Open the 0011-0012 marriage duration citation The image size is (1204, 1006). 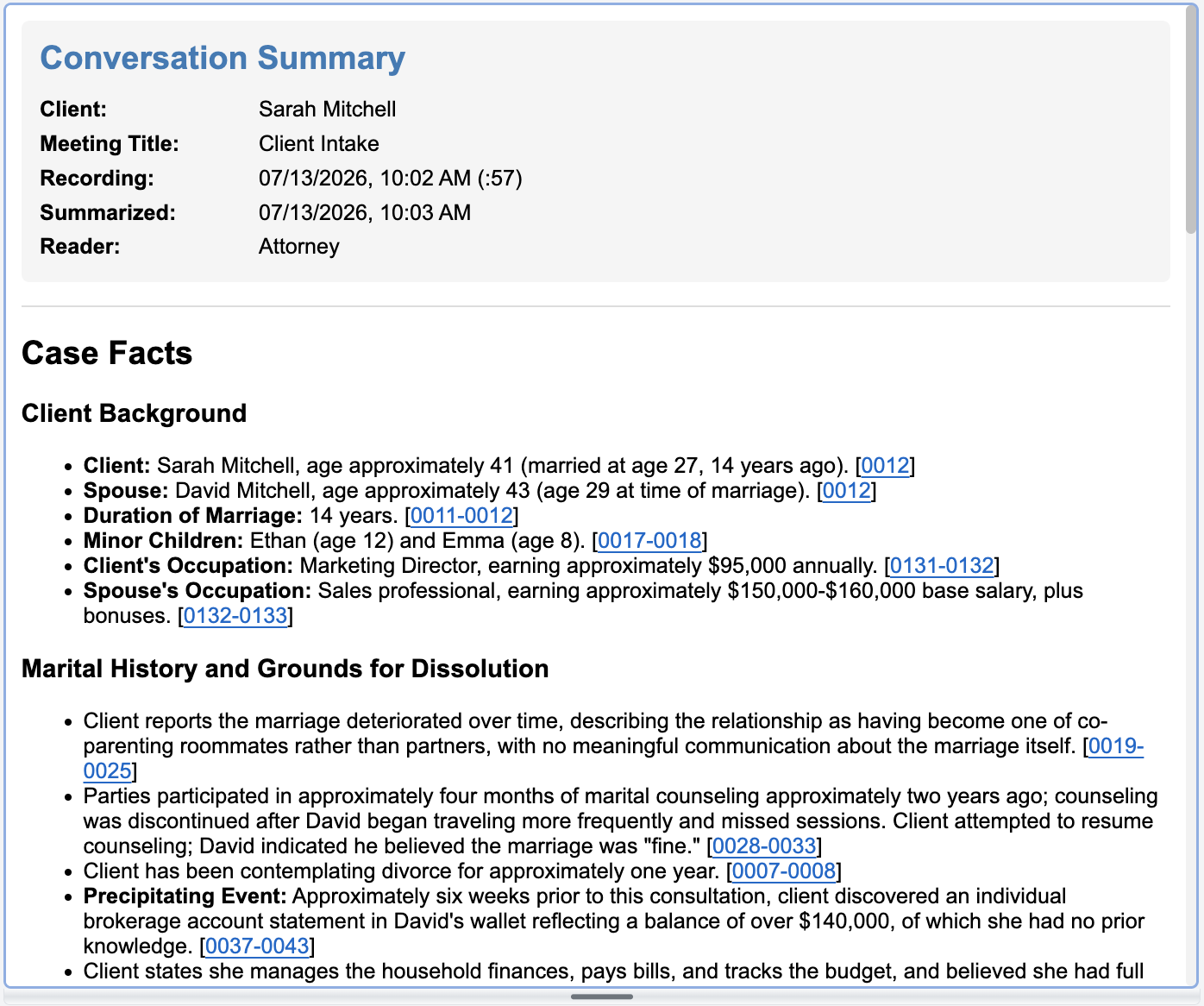[461, 516]
